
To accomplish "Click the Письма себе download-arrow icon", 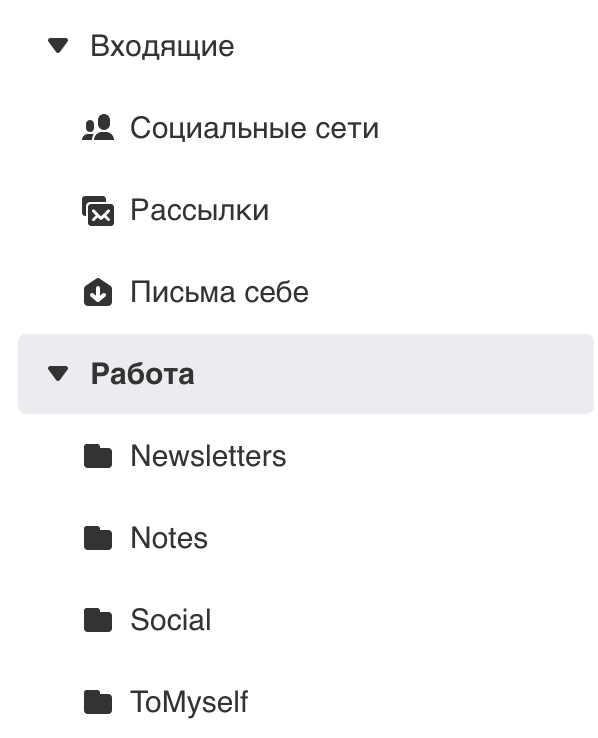I will [x=98, y=292].
